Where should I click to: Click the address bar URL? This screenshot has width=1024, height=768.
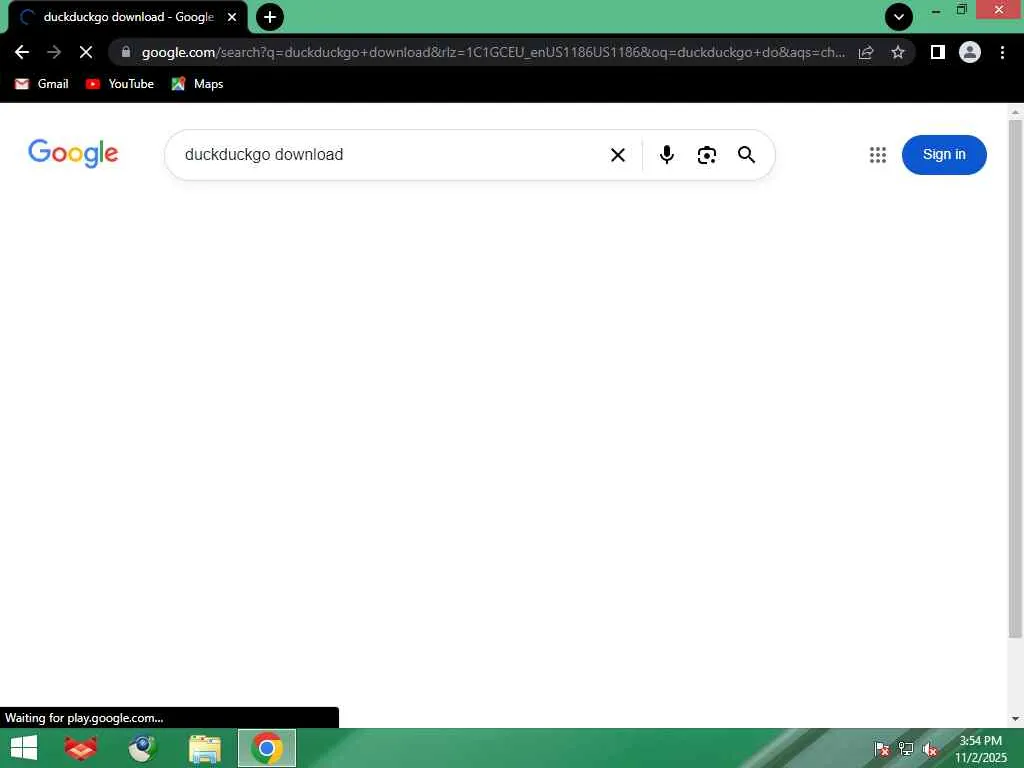tap(493, 52)
